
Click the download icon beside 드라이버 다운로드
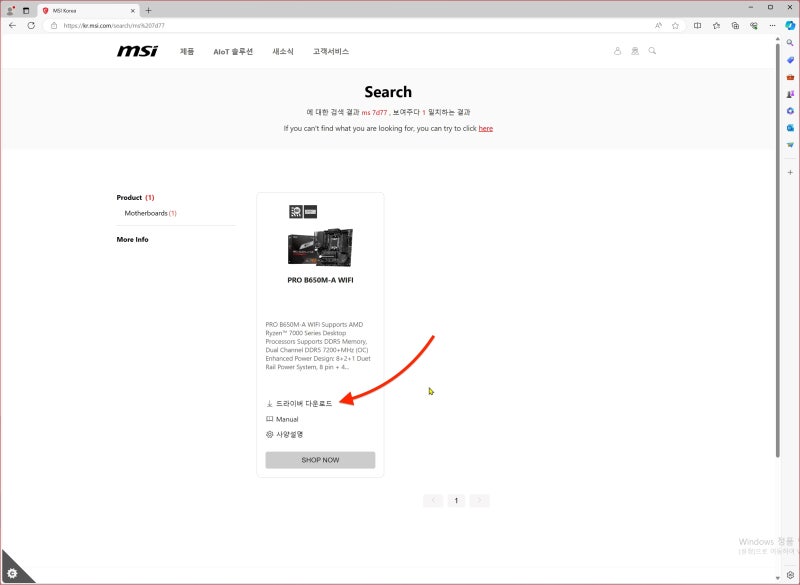coord(269,403)
